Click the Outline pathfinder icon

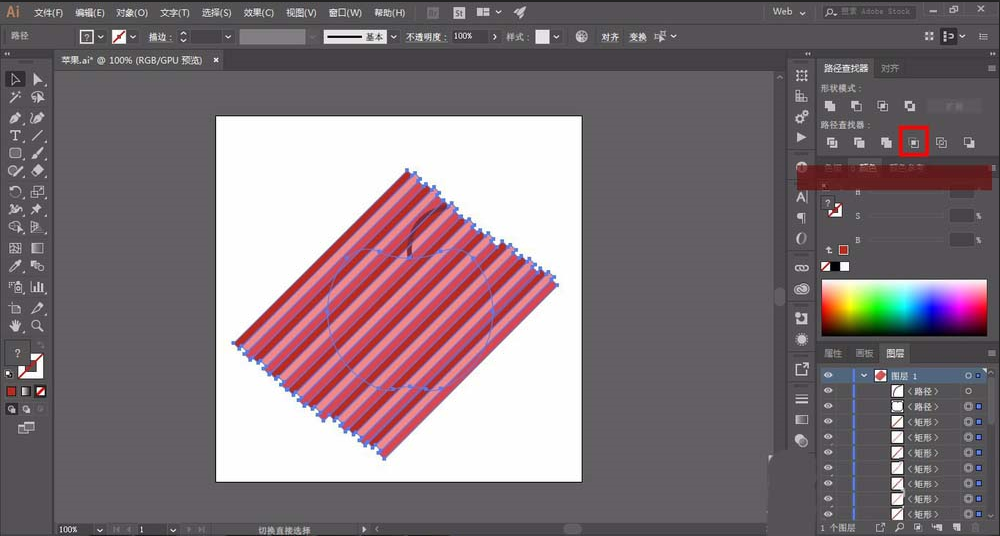pos(941,143)
